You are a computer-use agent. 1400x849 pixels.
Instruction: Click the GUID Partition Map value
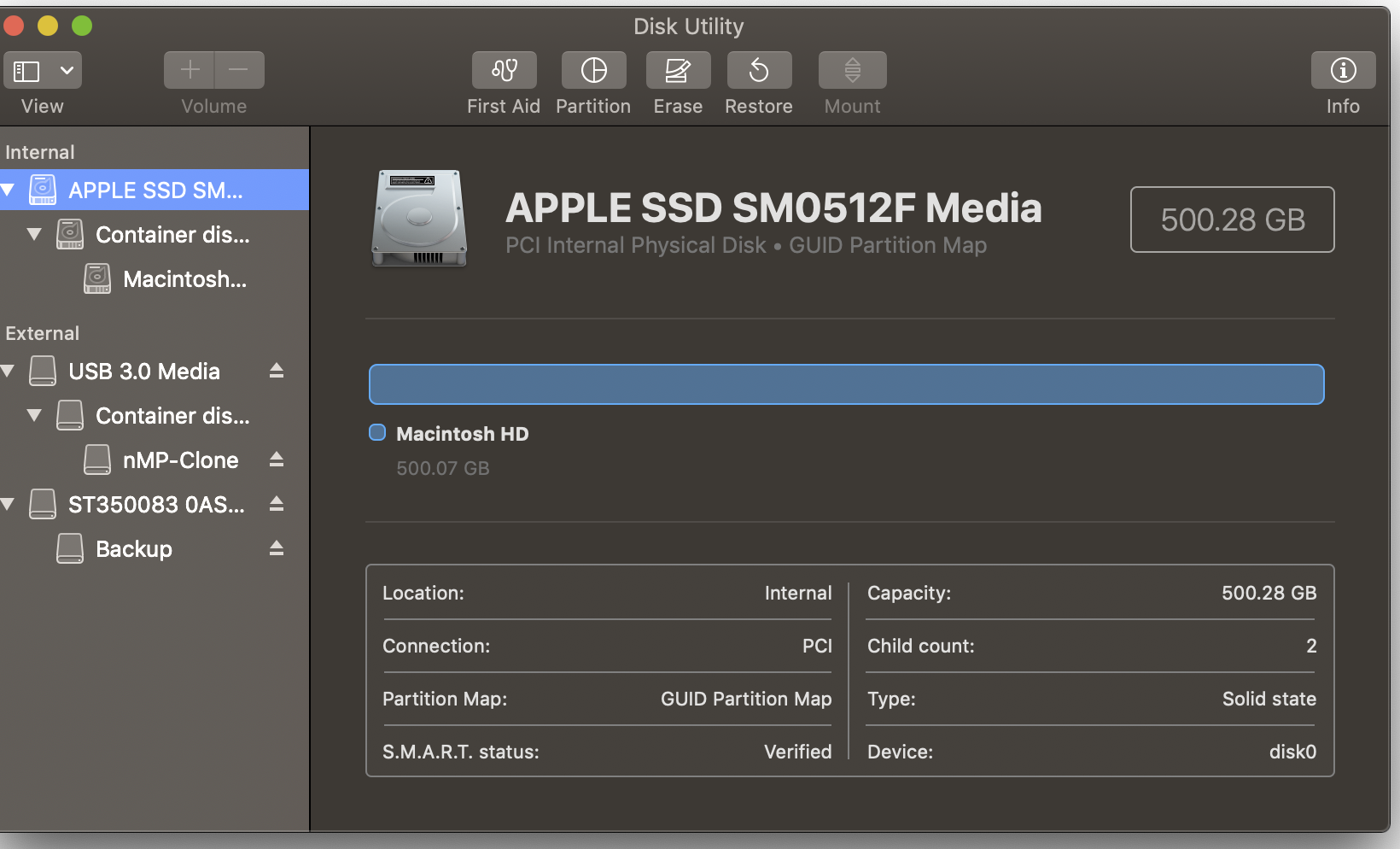click(746, 699)
